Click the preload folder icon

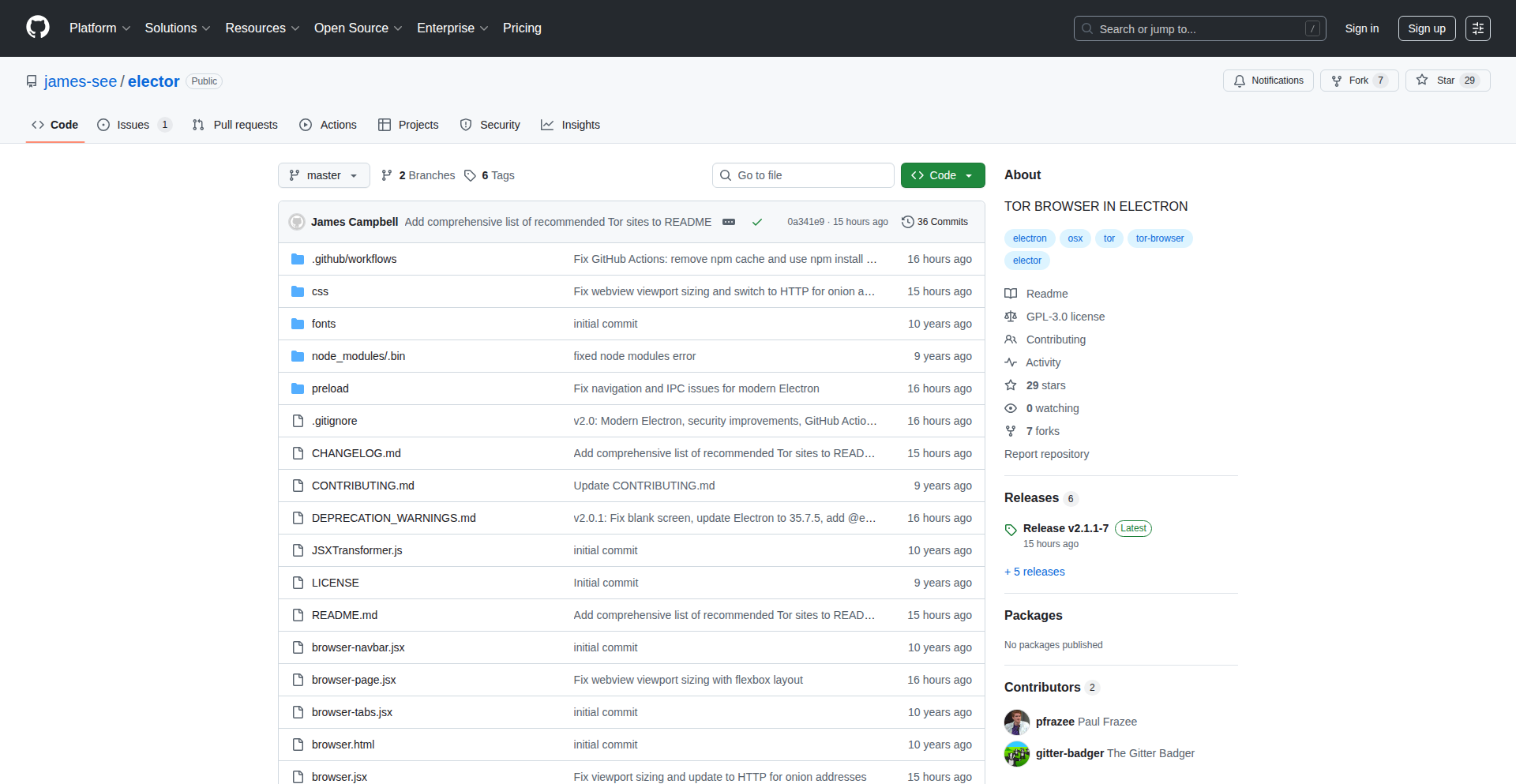pos(298,388)
